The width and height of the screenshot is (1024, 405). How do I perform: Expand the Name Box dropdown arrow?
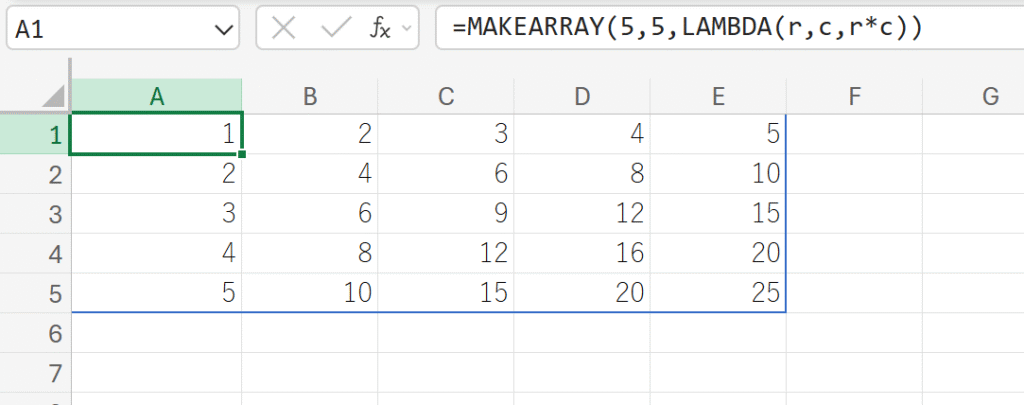pyautogui.click(x=220, y=30)
